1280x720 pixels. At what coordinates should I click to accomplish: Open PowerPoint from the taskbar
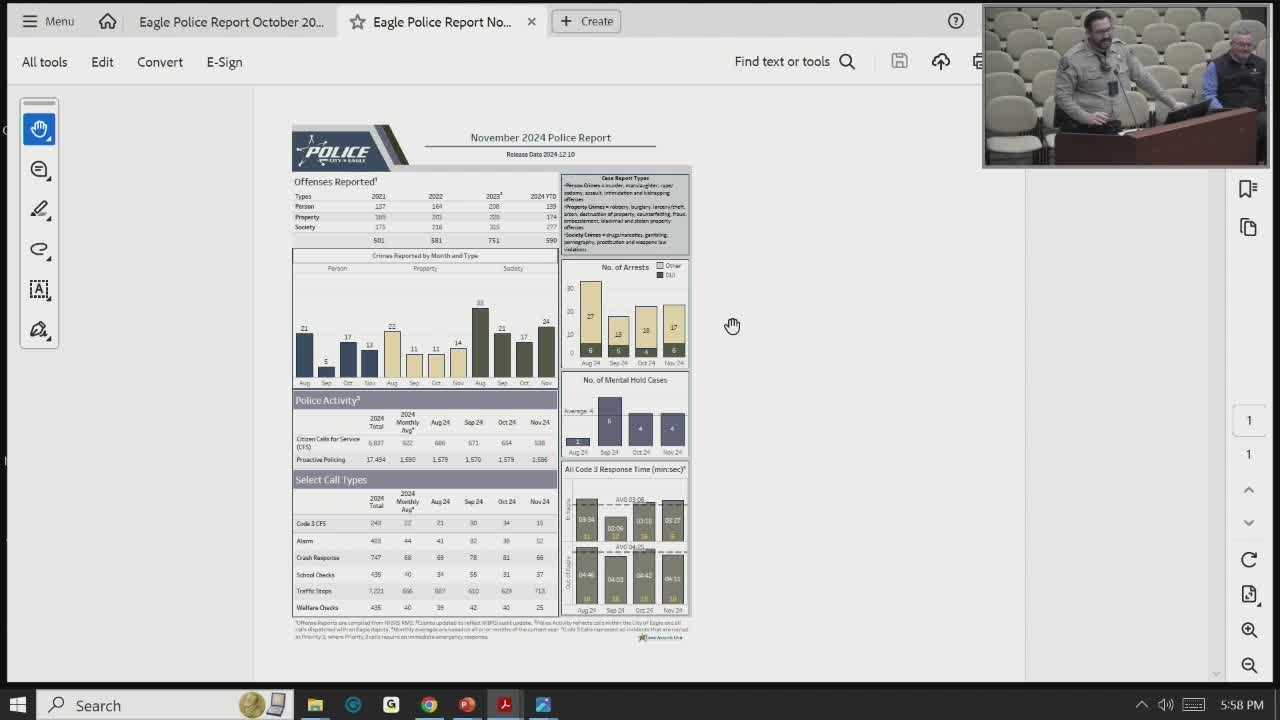pos(467,705)
